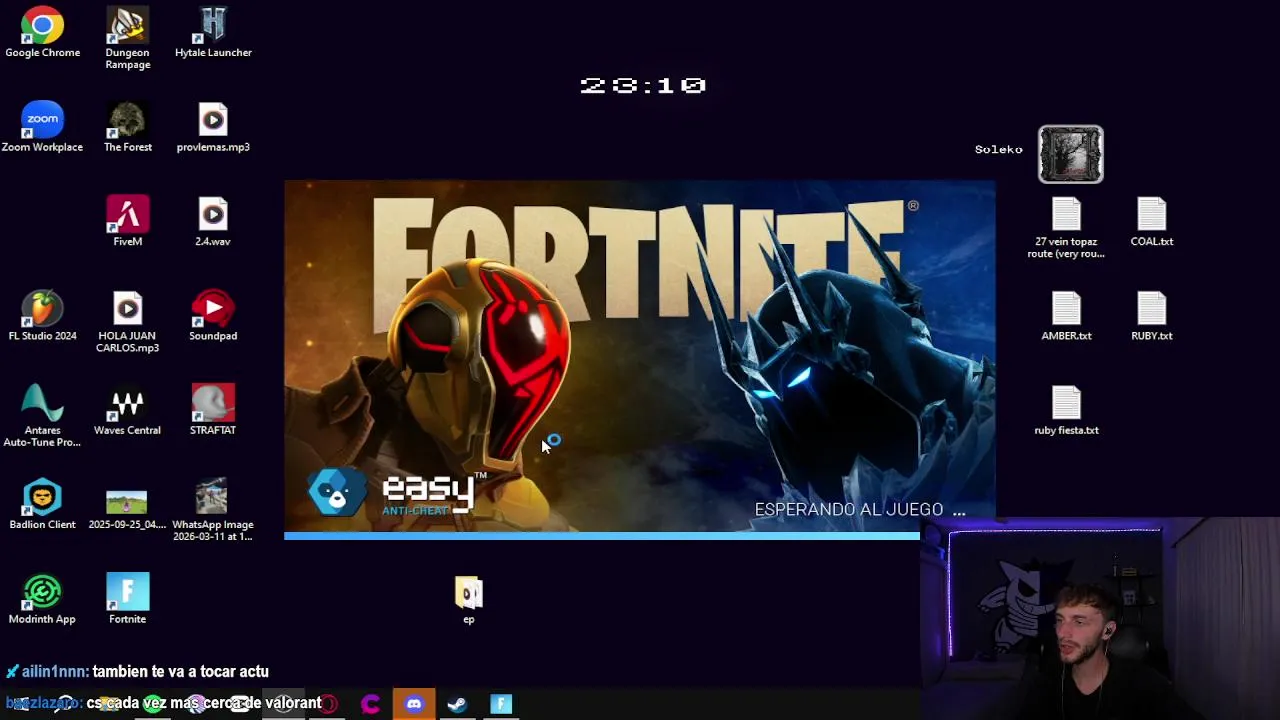The width and height of the screenshot is (1280, 720).
Task: Select the STRAFTAT game icon
Action: click(213, 410)
